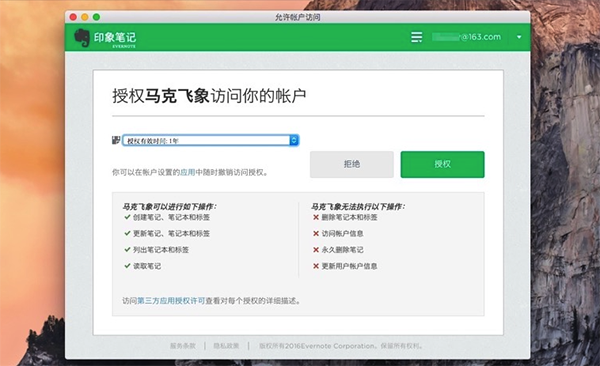Image resolution: width=600 pixels, height=366 pixels.
Task: Click the text 更新用户帐户信息
Action: (349, 266)
